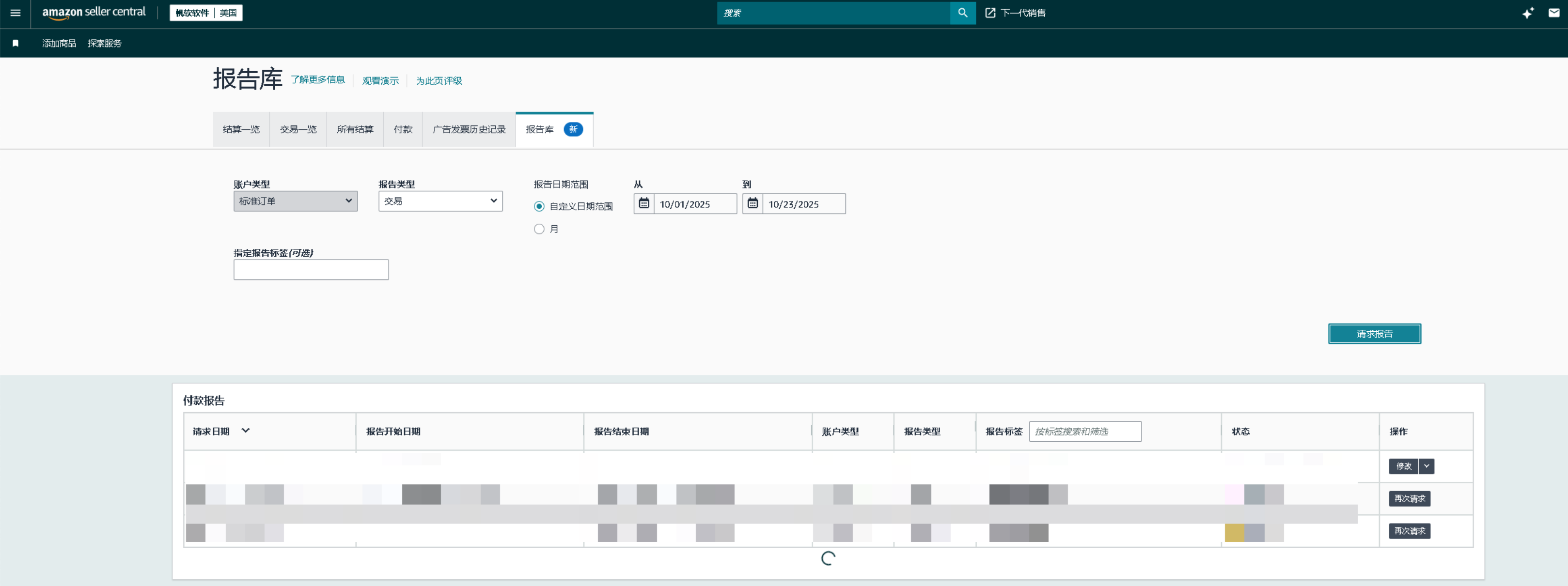This screenshot has height=586, width=1568.
Task: Open the mail messages icon
Action: [x=1553, y=13]
